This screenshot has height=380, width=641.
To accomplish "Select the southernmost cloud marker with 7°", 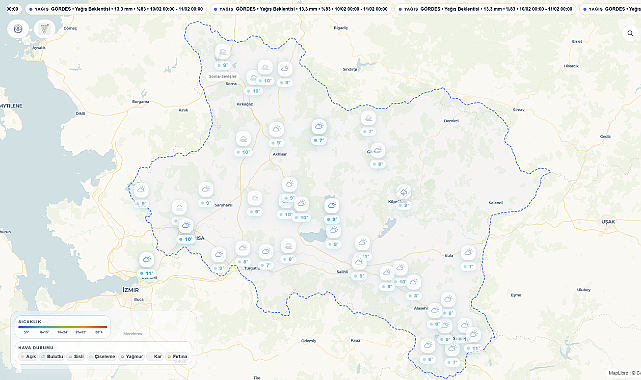I will [x=452, y=349].
